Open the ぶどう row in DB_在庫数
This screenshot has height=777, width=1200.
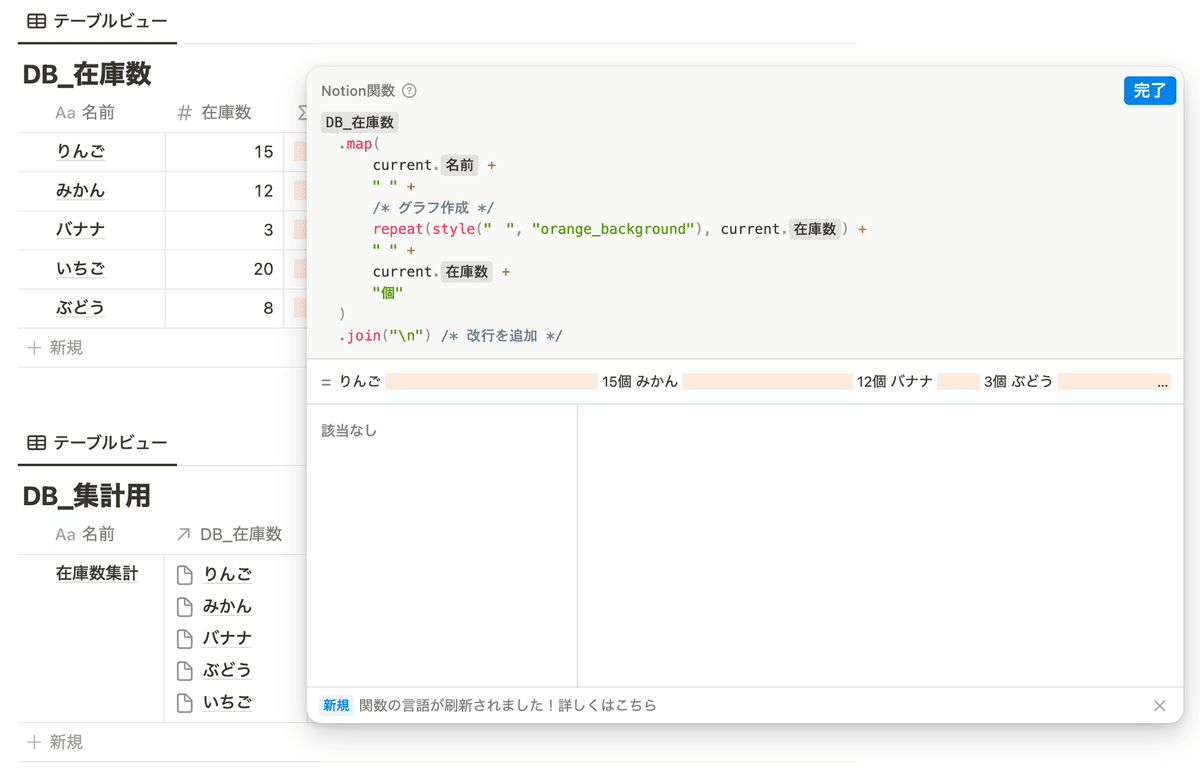pyautogui.click(x=81, y=308)
